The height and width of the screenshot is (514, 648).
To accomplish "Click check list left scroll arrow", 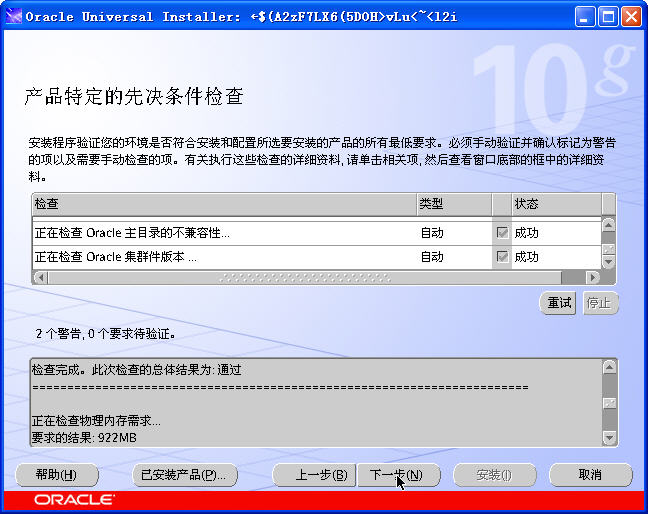I will point(40,277).
